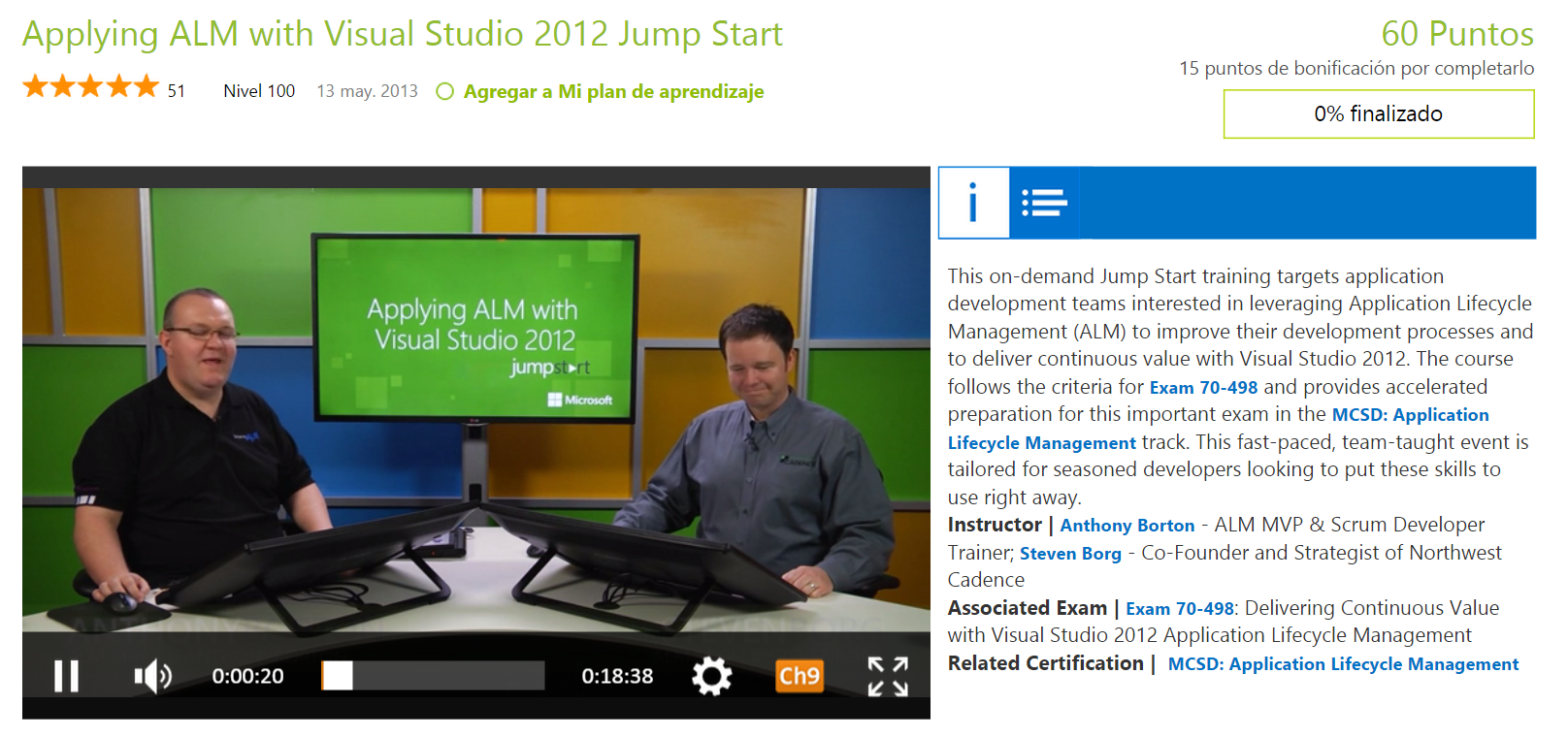The image size is (1568, 738).
Task: Click the 0:18:38 total duration label
Action: click(617, 676)
